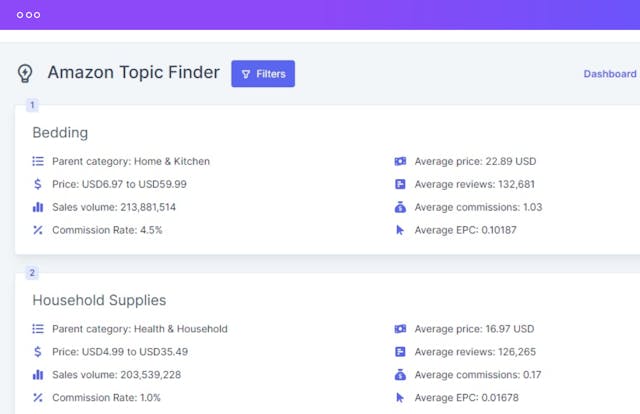Click rank badge number 2
Image resolution: width=640 pixels, height=414 pixels.
(x=32, y=272)
